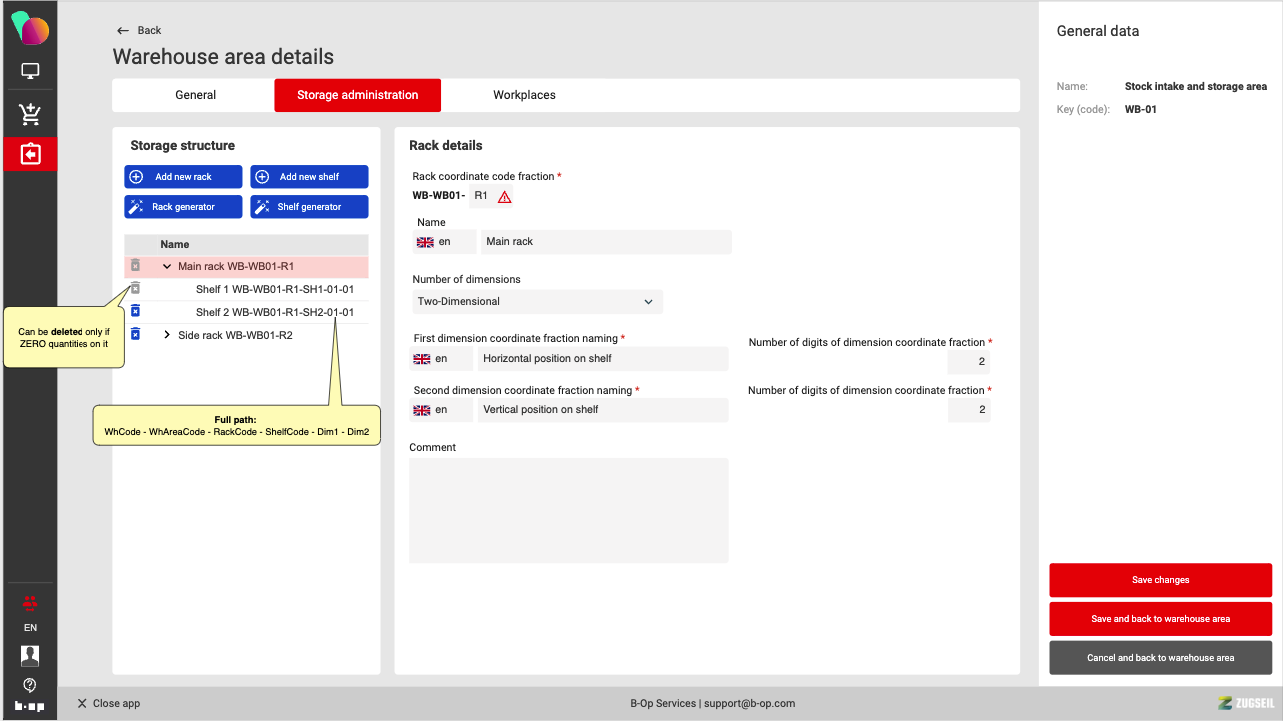Click the trash icon beside Side rack

[135, 334]
